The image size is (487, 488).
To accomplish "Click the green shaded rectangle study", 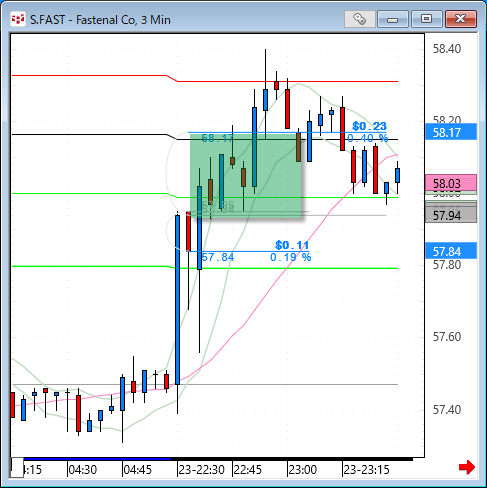I will pyautogui.click(x=246, y=175).
